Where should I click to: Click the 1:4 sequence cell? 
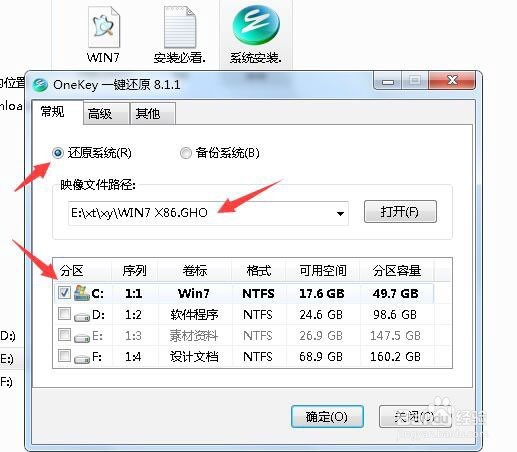tap(134, 356)
